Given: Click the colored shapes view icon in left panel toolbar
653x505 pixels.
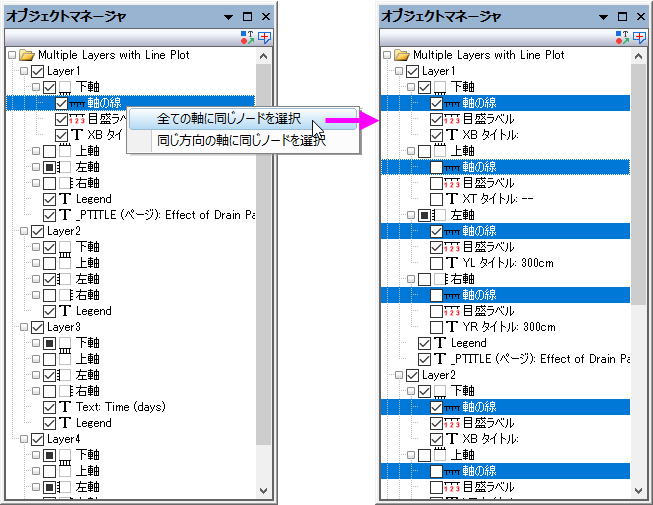Looking at the screenshot, I should tap(247, 37).
